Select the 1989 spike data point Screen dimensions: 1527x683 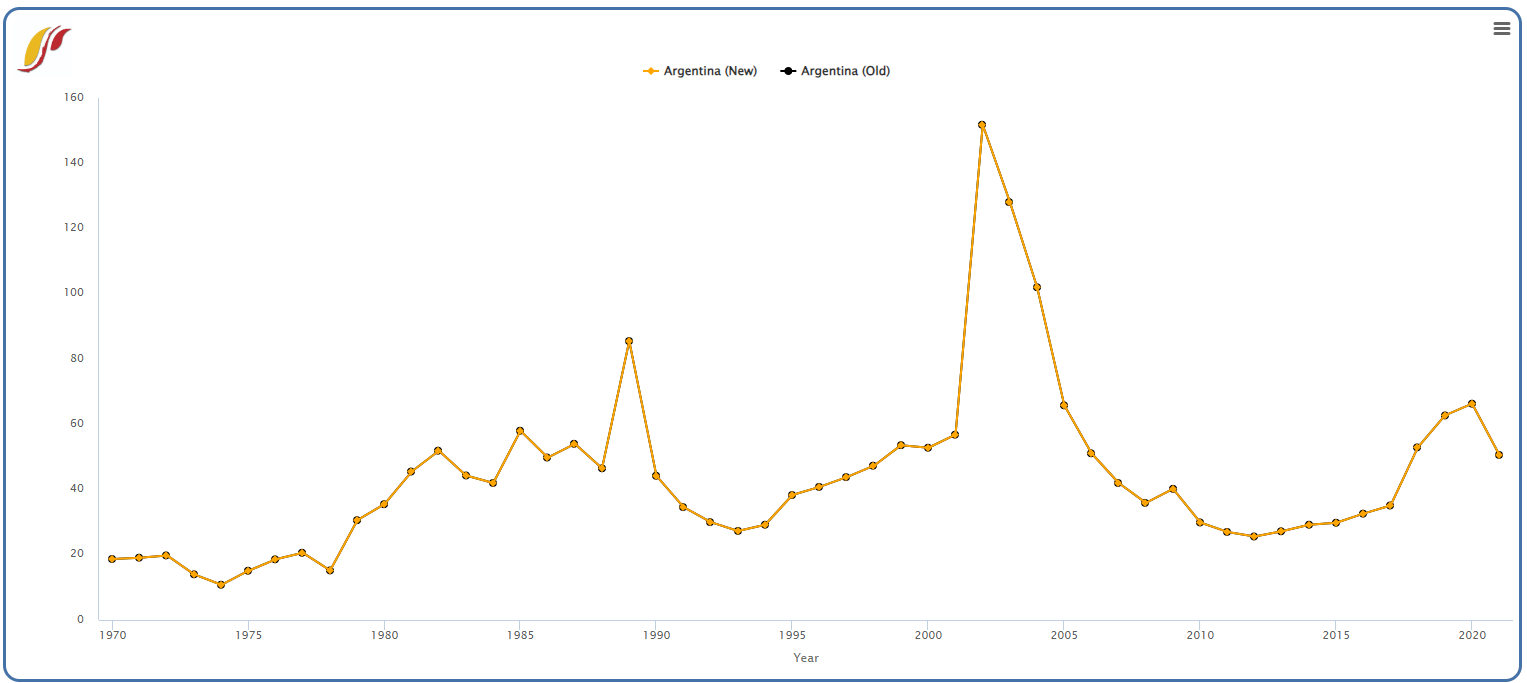pyautogui.click(x=629, y=341)
